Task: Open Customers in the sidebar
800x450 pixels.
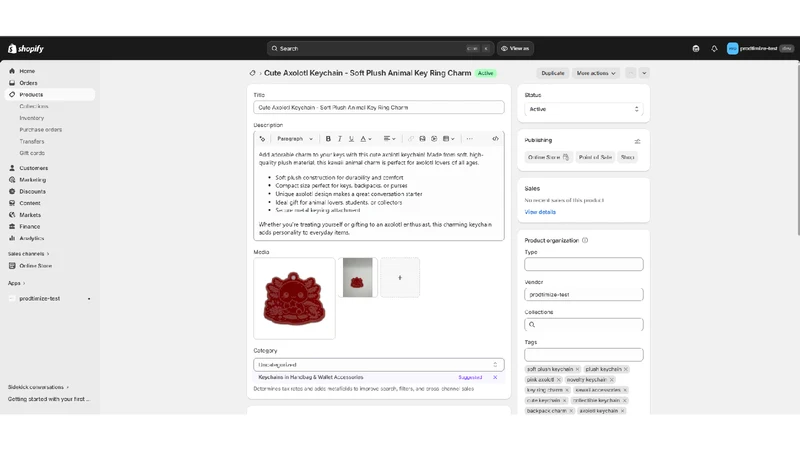Action: [34, 168]
